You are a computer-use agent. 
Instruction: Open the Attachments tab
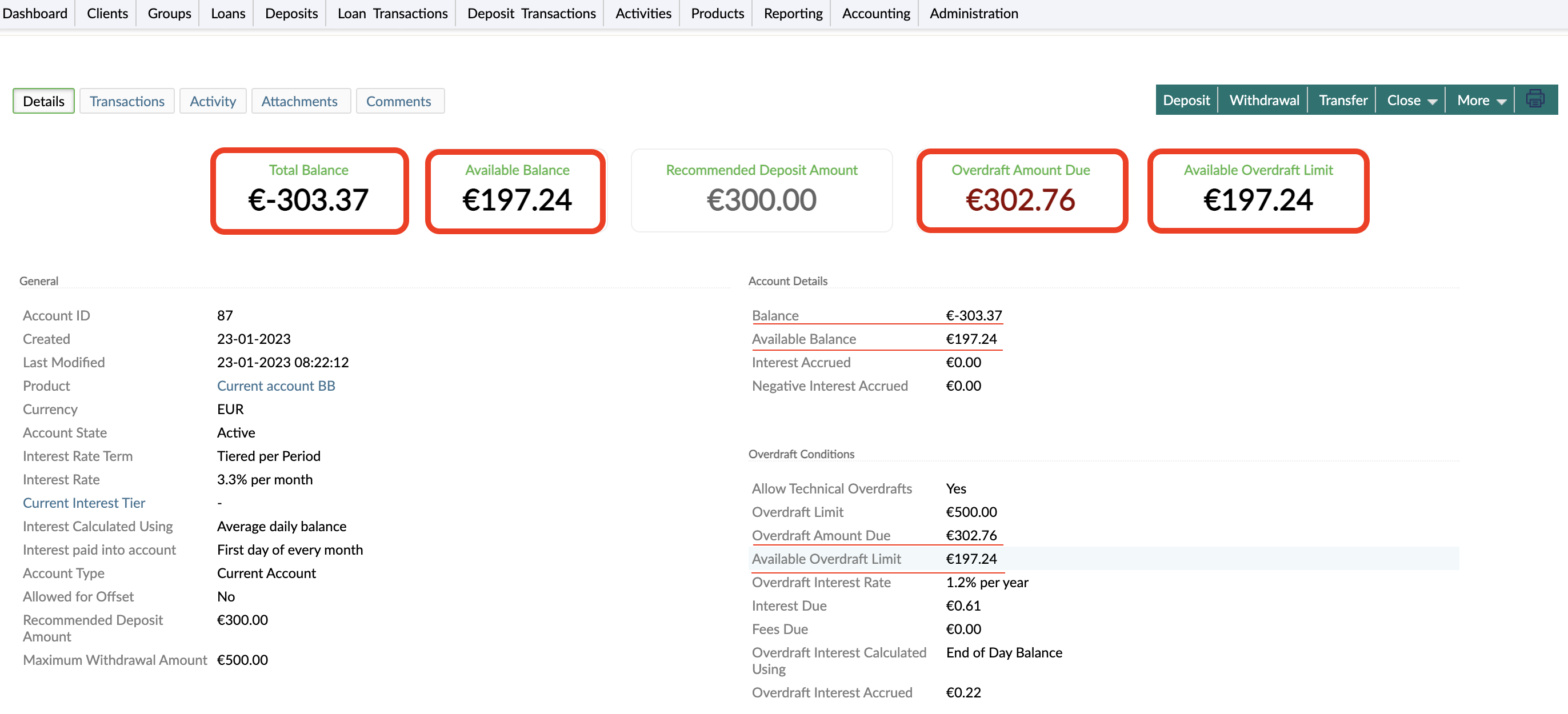point(300,101)
